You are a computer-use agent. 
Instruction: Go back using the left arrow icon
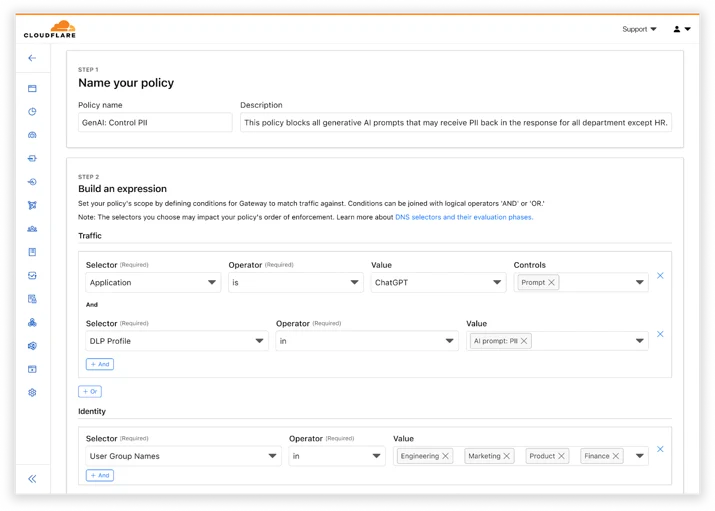coord(32,58)
